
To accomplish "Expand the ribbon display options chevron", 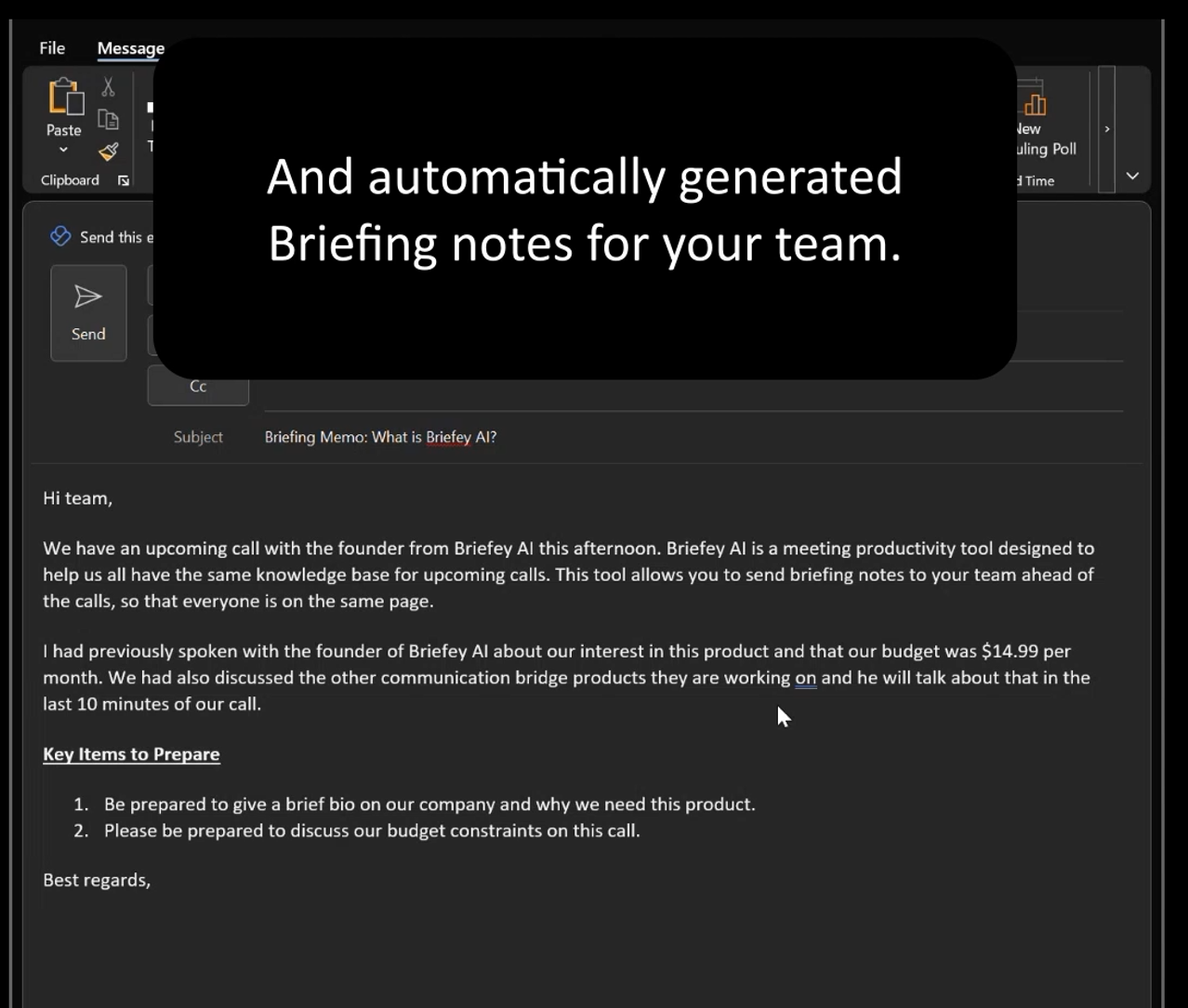I will [1132, 176].
